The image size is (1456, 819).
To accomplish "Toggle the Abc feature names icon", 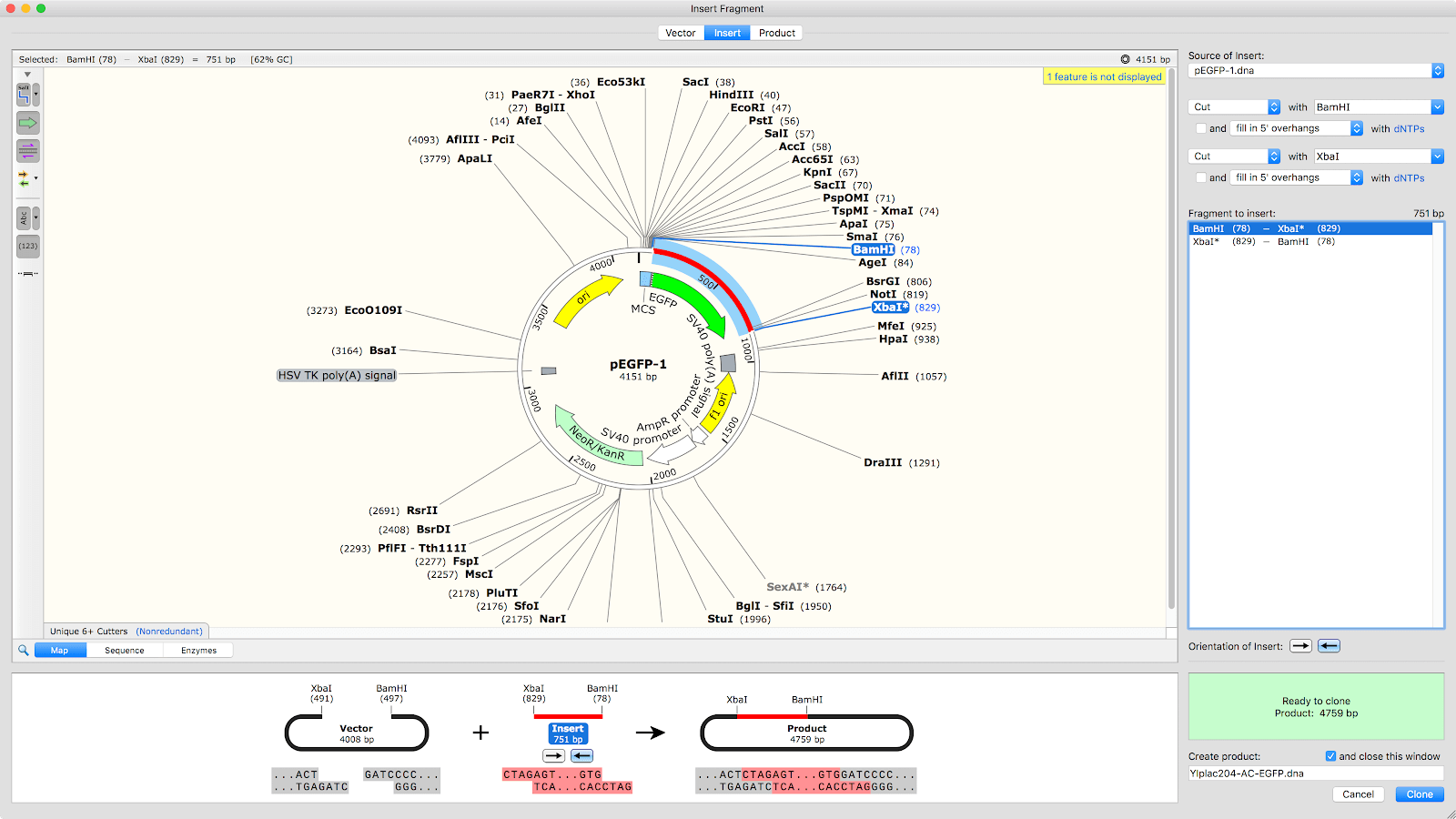I will click(x=25, y=218).
